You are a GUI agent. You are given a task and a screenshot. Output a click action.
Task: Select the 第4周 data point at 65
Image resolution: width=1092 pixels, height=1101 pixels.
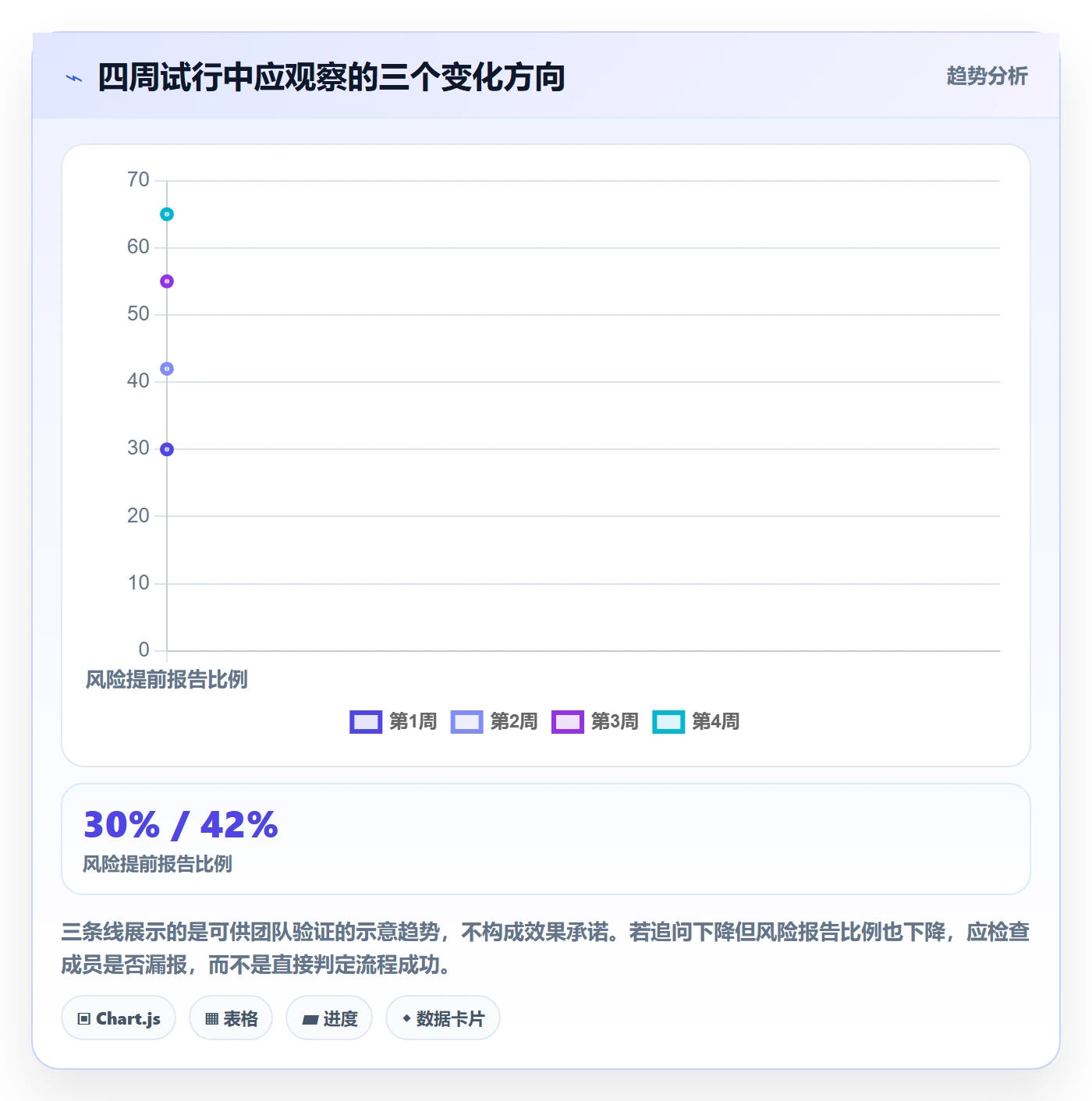coord(167,214)
